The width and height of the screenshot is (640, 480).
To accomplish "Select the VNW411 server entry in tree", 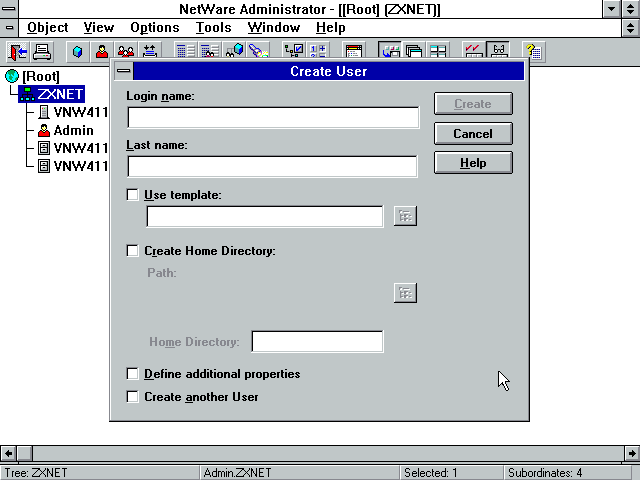I will coord(80,112).
